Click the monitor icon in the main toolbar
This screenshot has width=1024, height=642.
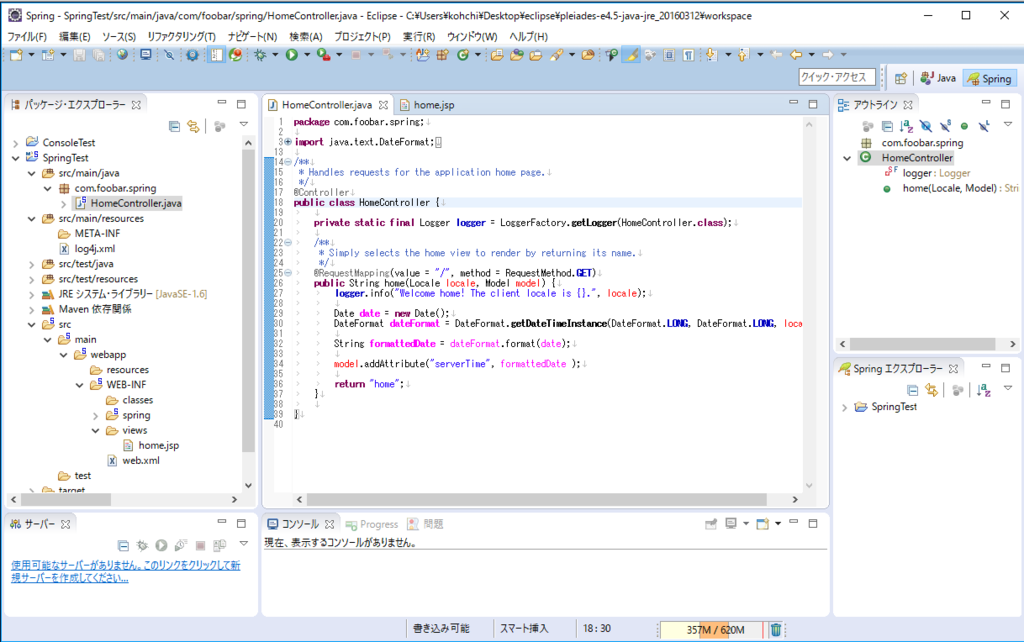point(145,56)
